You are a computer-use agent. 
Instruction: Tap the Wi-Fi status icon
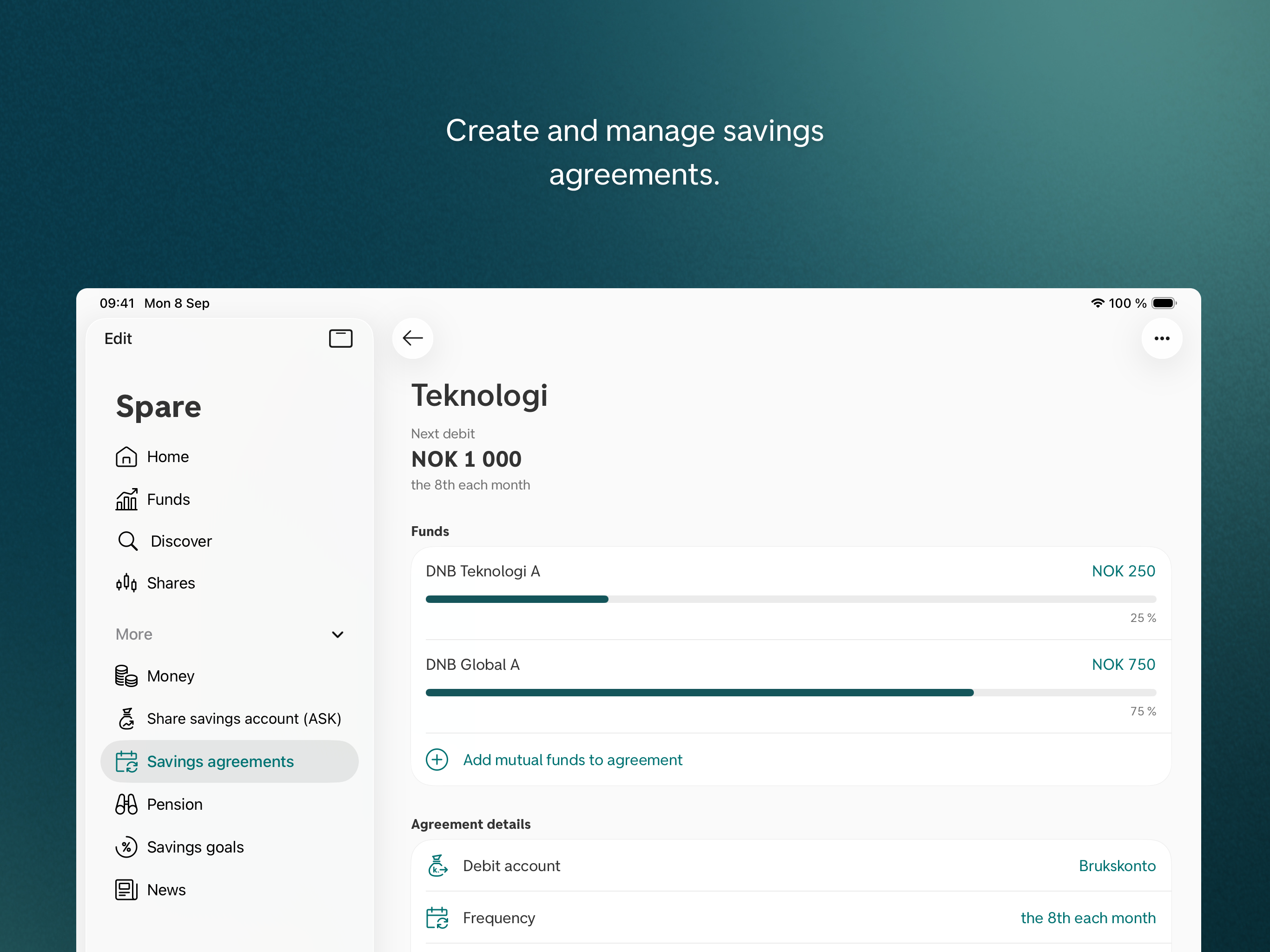[x=1097, y=303]
